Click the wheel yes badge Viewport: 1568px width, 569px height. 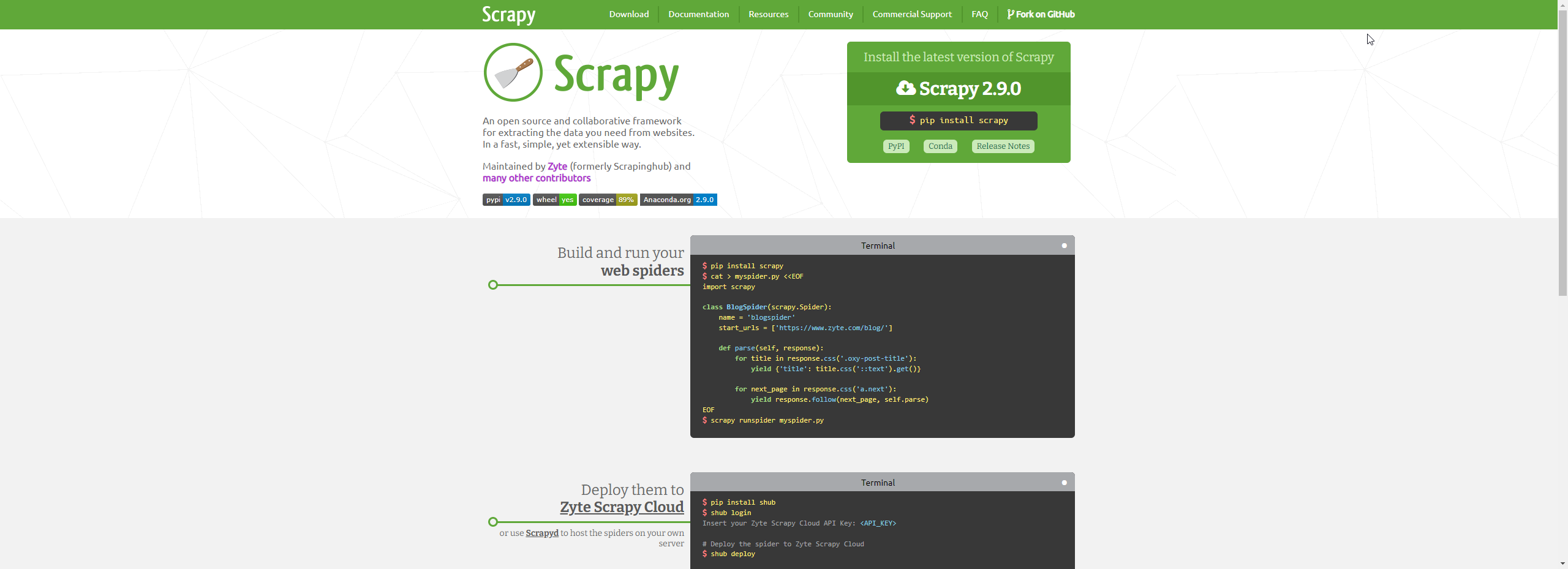click(x=555, y=200)
